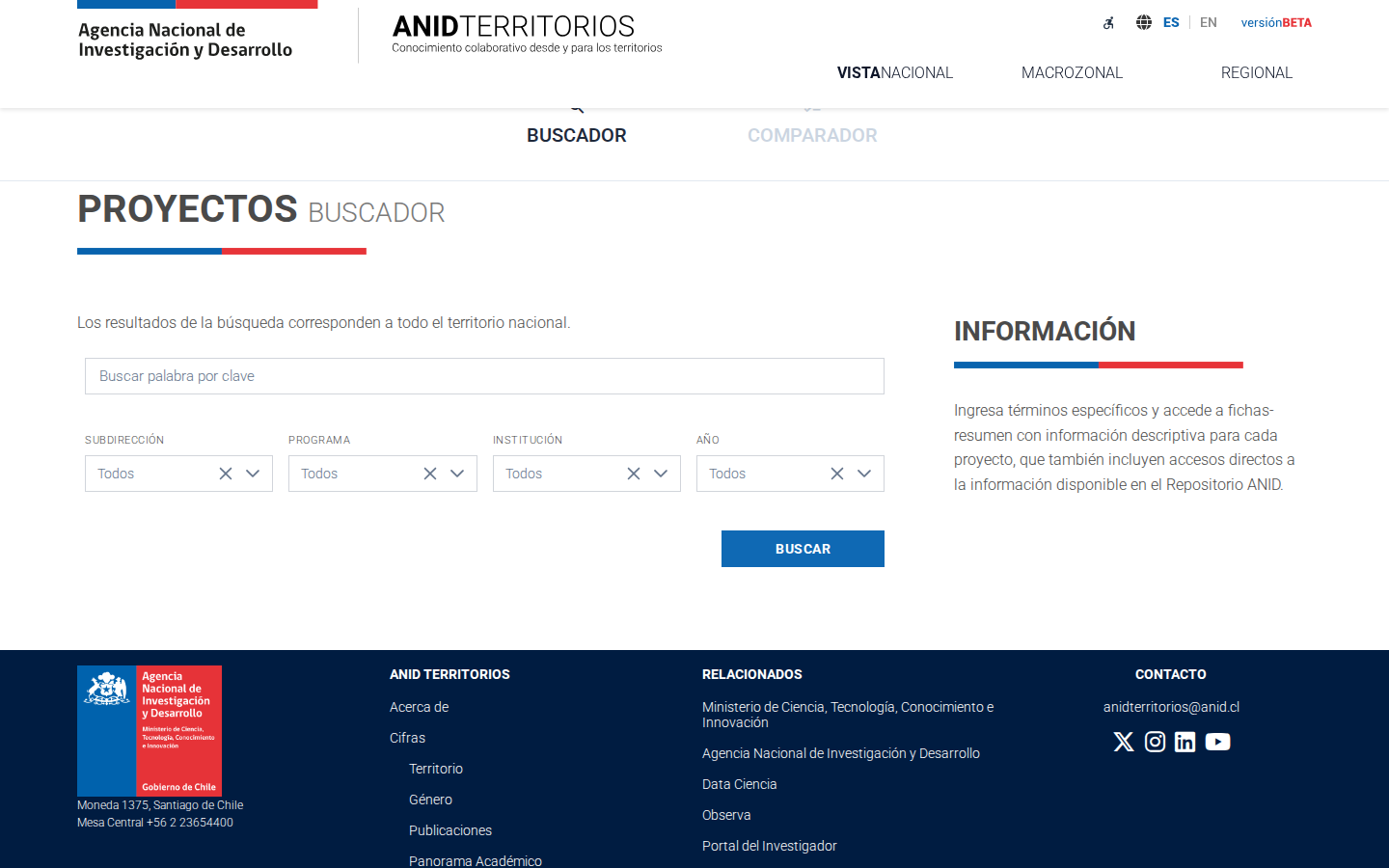1389x868 pixels.
Task: Open the Panorama Académico footer link
Action: (x=476, y=860)
